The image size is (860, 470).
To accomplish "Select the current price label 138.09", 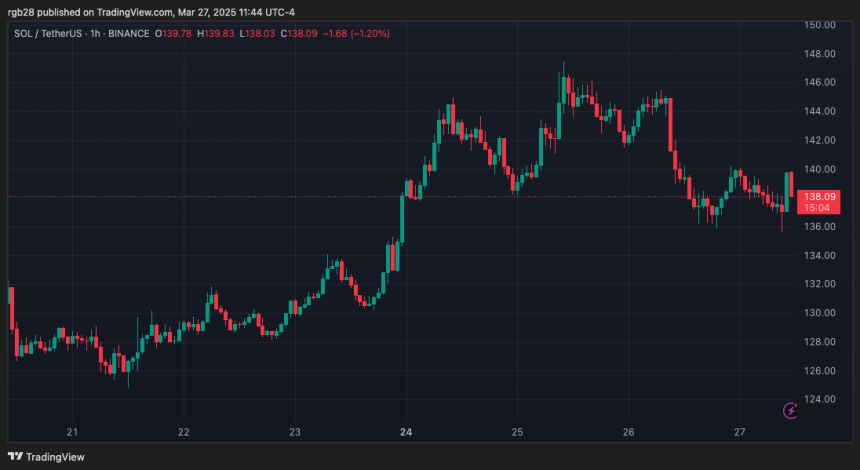I will (819, 196).
